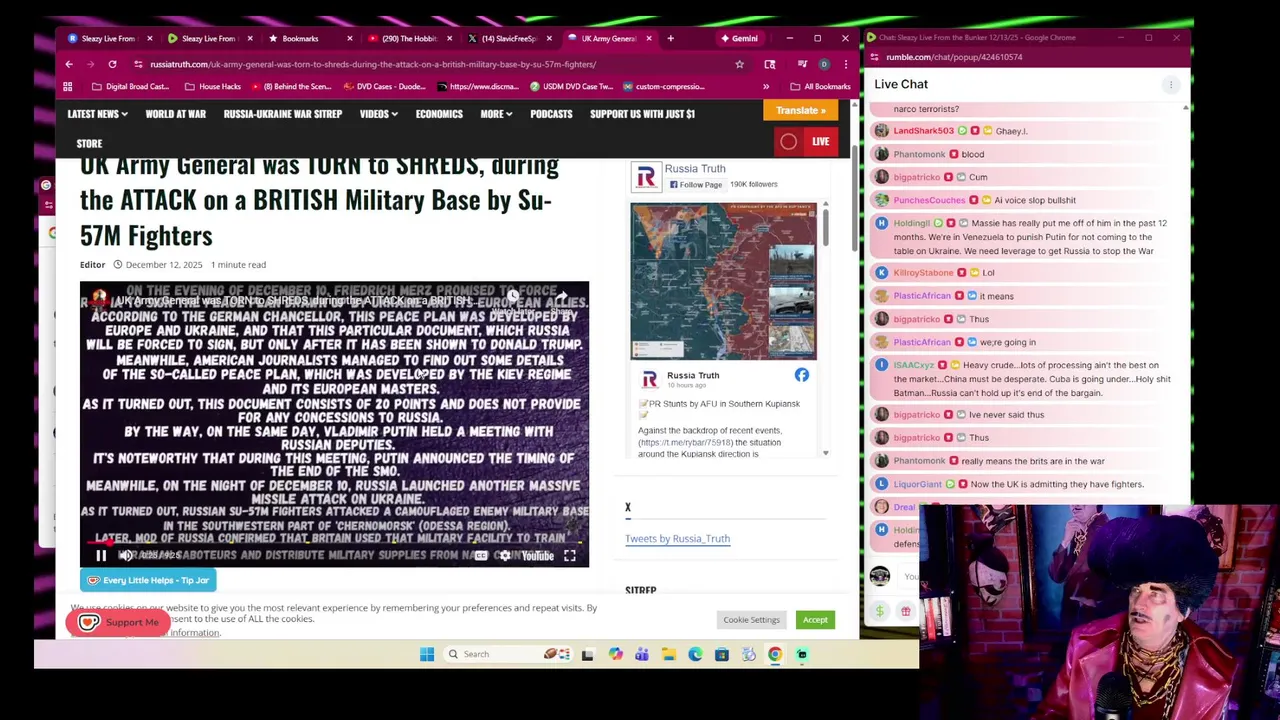
Task: Open Gemini button in Chrome
Action: [x=739, y=38]
